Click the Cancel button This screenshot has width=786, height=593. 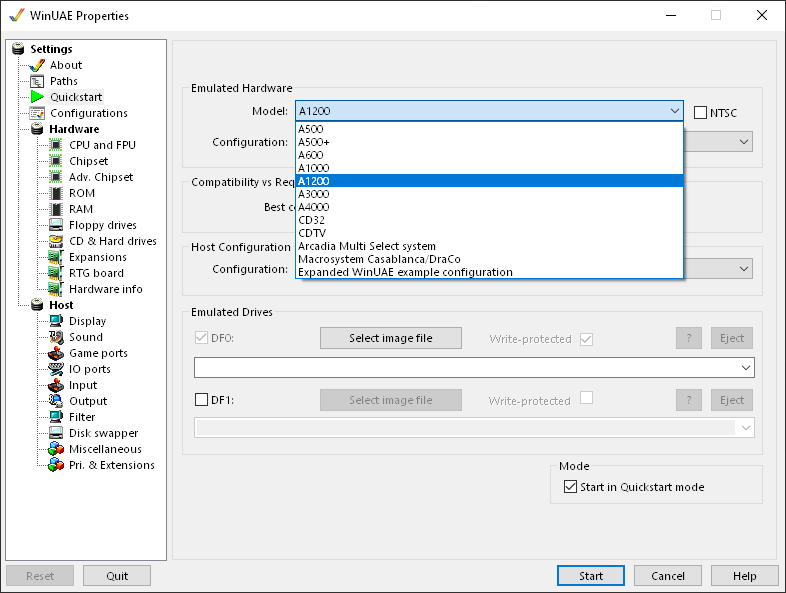[x=668, y=576]
